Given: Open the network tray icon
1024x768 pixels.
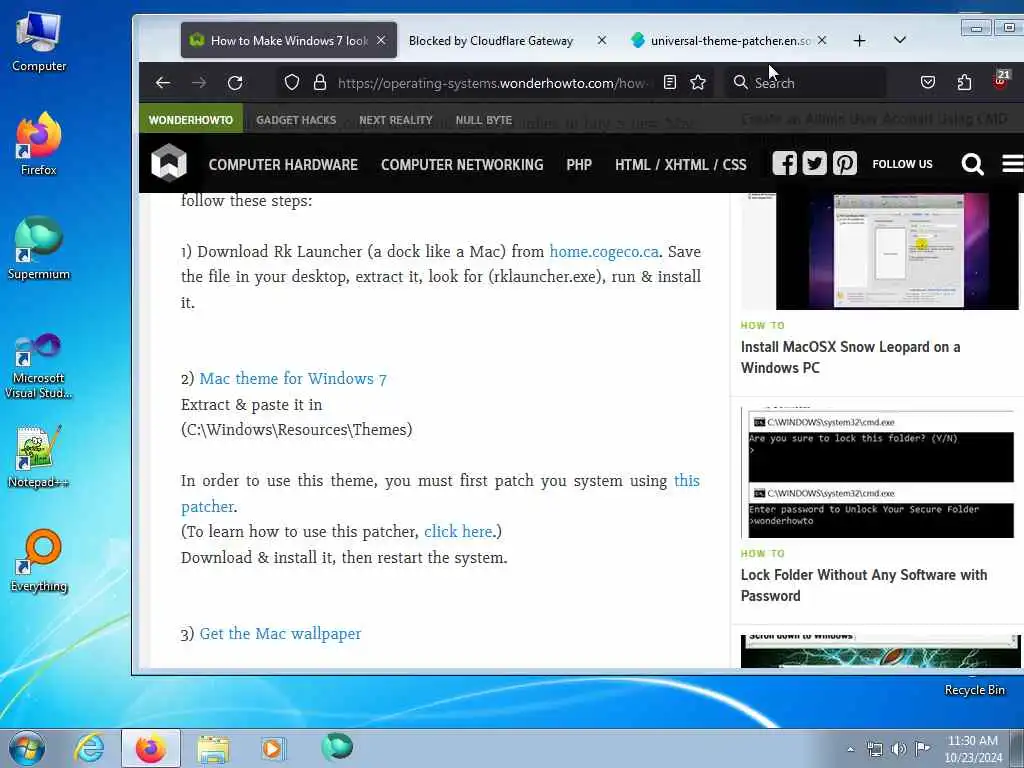Looking at the screenshot, I should pyautogui.click(x=874, y=749).
